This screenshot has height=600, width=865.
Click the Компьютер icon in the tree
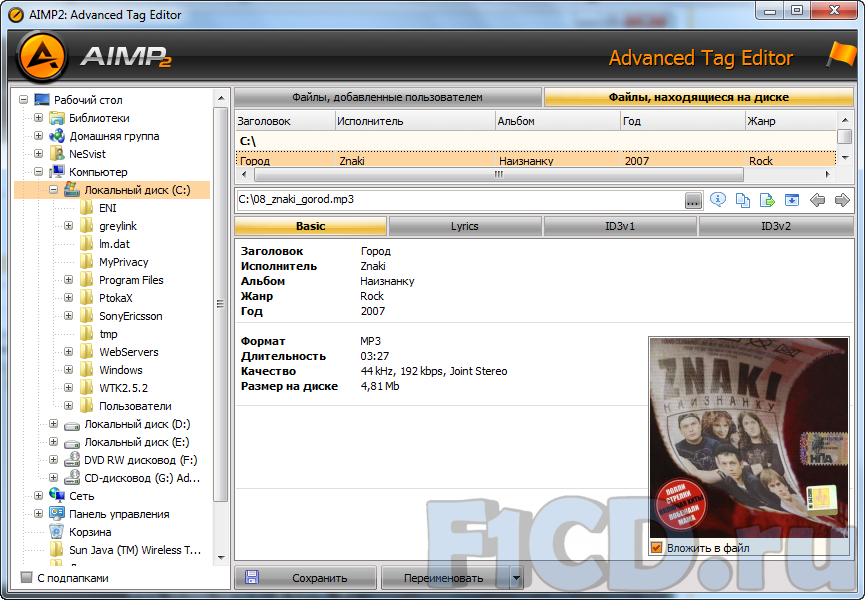coord(57,172)
